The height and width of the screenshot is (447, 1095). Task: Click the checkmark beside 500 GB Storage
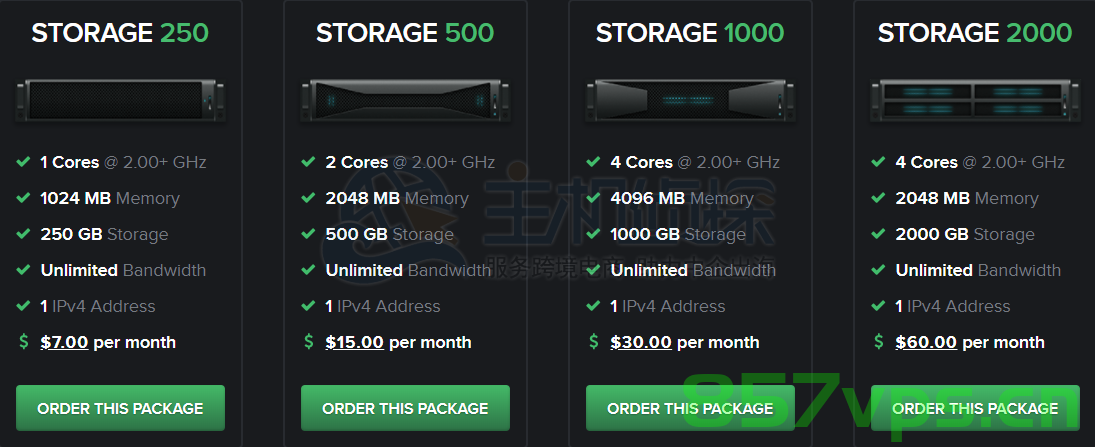coord(308,234)
